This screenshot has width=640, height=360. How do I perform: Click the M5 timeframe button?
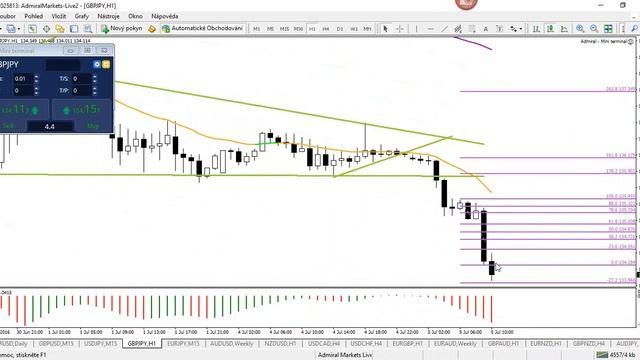click(270, 29)
